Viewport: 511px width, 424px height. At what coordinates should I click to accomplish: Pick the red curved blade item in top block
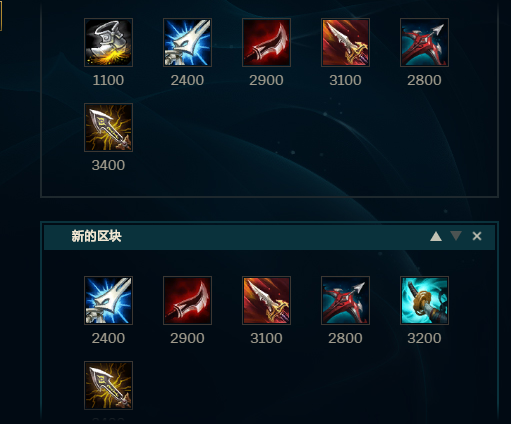pos(266,42)
